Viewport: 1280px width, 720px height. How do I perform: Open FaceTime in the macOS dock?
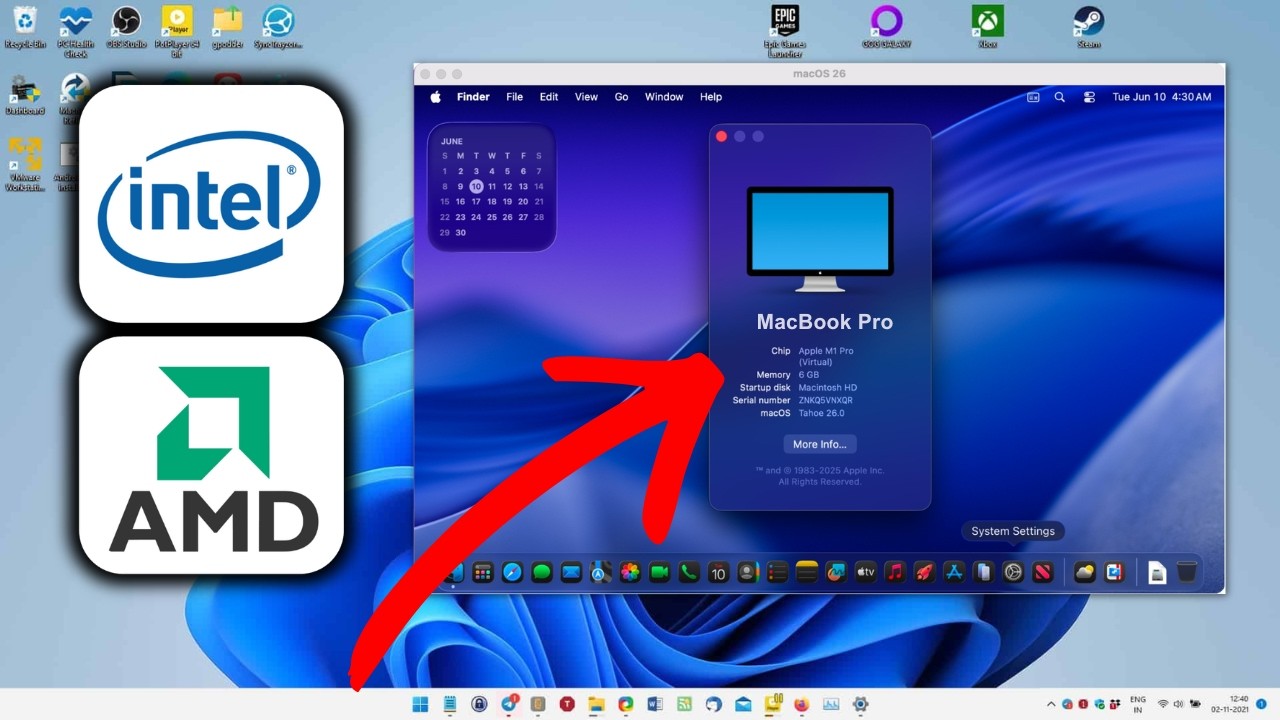(659, 573)
